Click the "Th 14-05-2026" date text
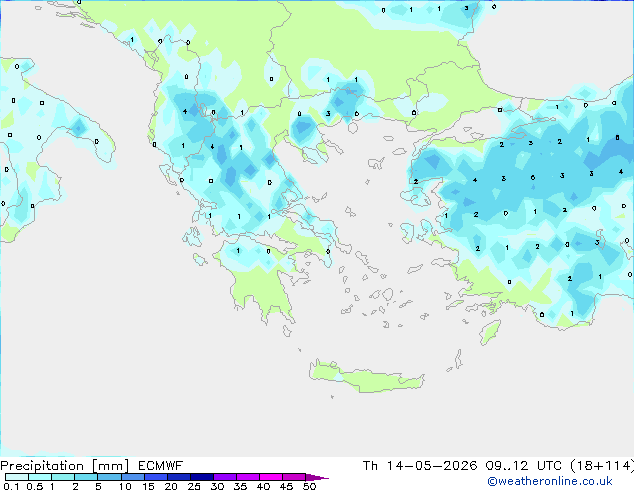Screen dimensions: 634x490 coord(420,466)
